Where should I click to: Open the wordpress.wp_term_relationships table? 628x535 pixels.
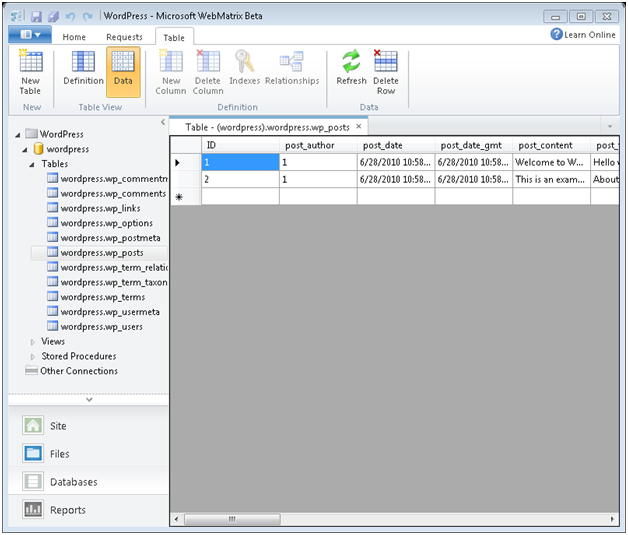(107, 268)
